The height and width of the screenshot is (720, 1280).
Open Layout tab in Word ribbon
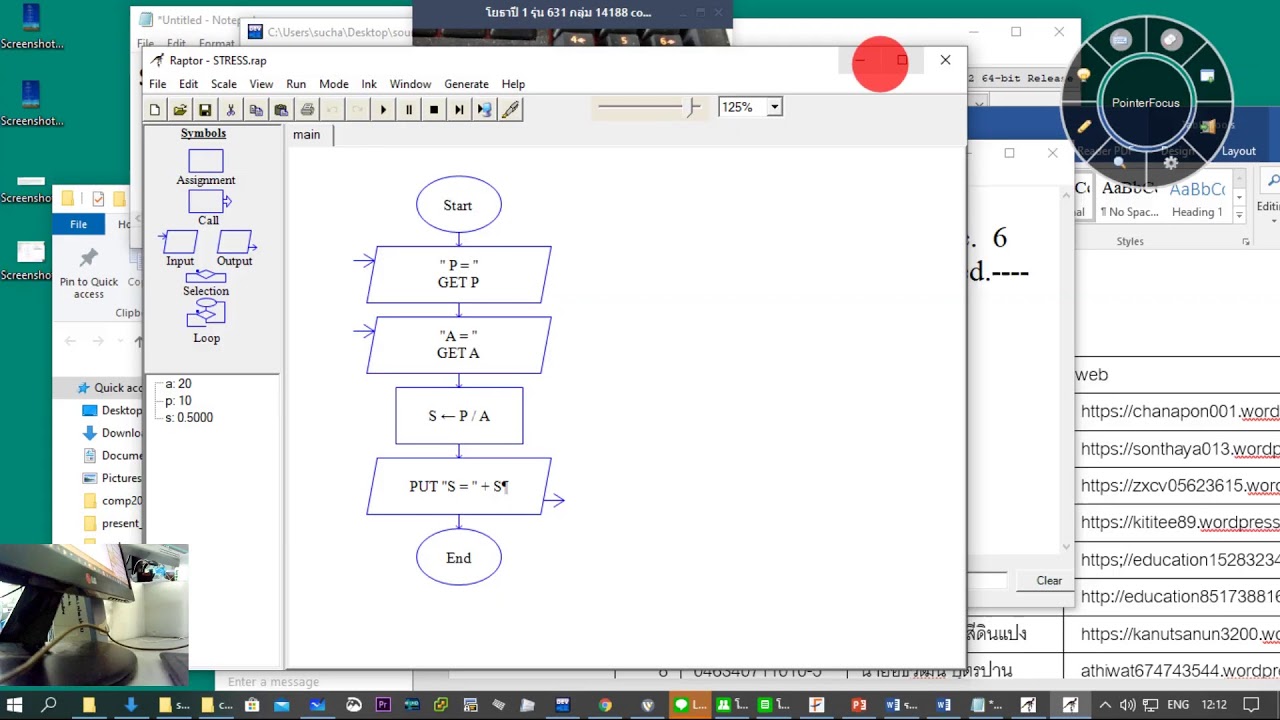click(x=1238, y=151)
